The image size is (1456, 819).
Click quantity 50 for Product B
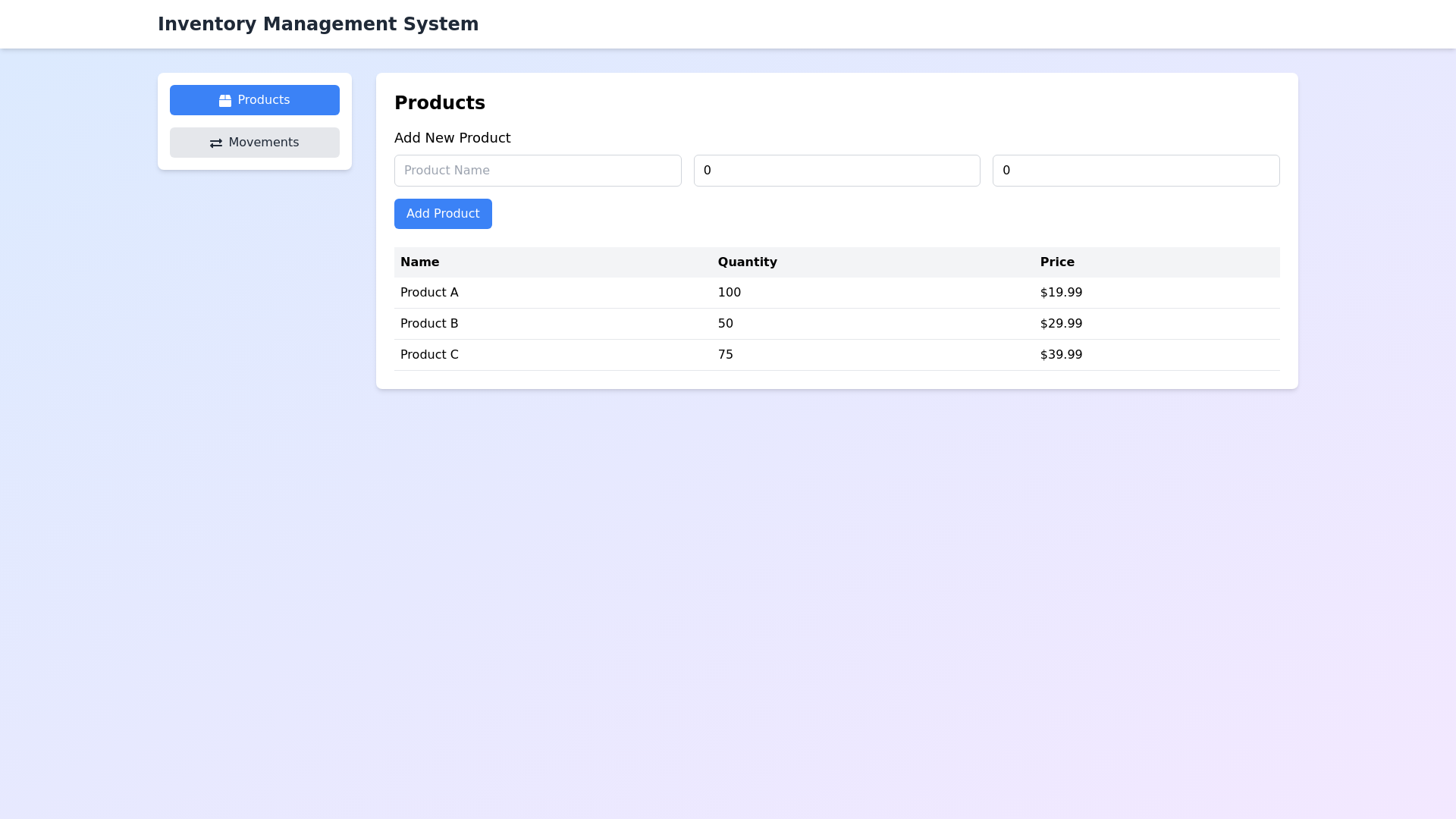(726, 324)
